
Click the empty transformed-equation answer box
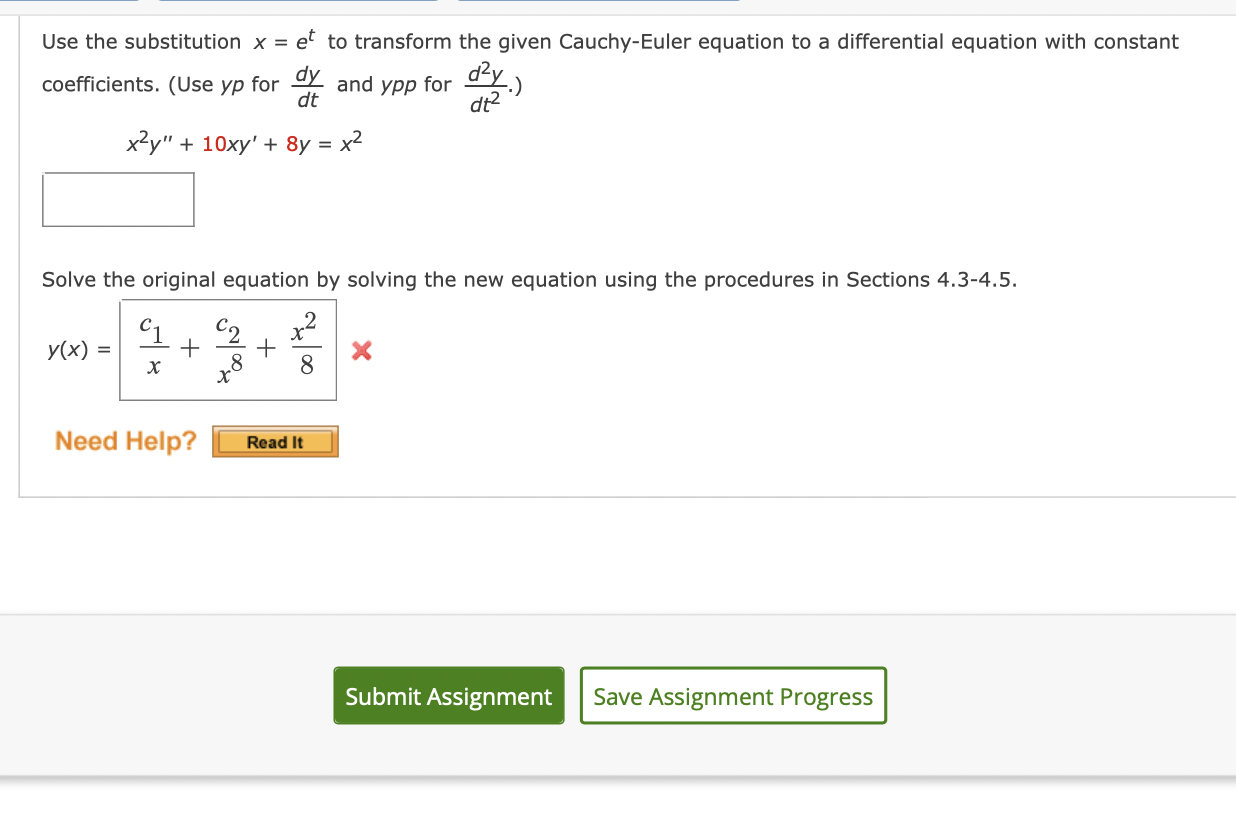pyautogui.click(x=117, y=199)
